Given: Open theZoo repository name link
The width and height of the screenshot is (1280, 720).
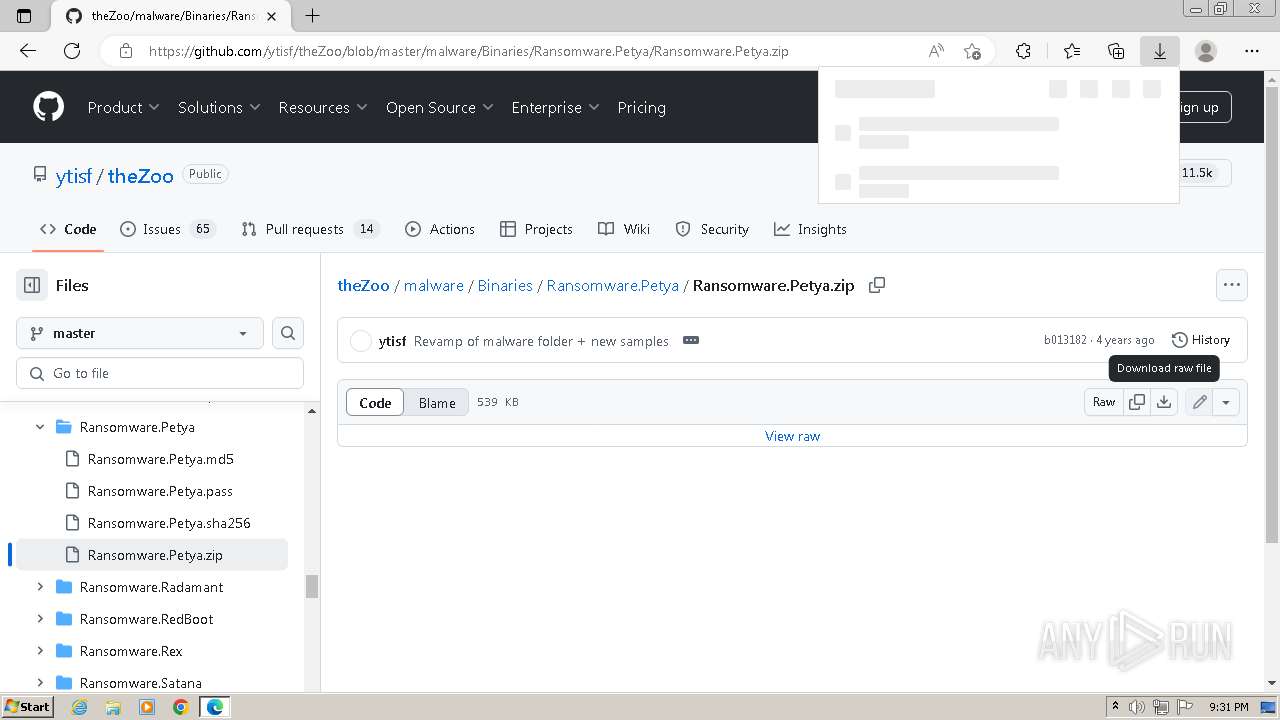Looking at the screenshot, I should (140, 175).
